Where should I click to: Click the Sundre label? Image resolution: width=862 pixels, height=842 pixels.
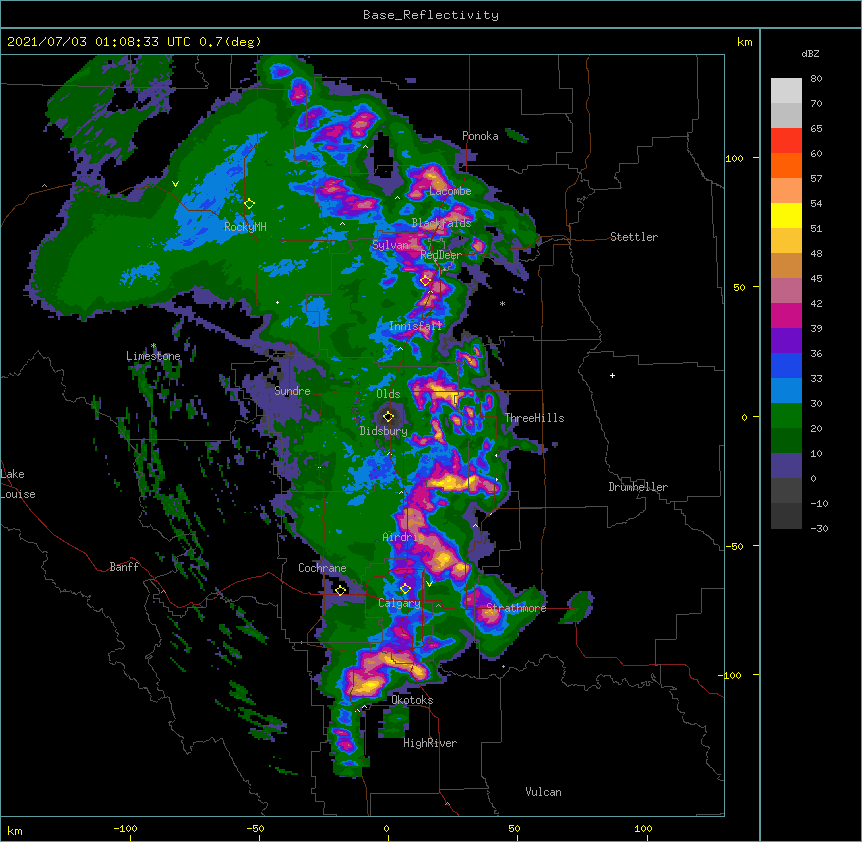click(x=292, y=391)
